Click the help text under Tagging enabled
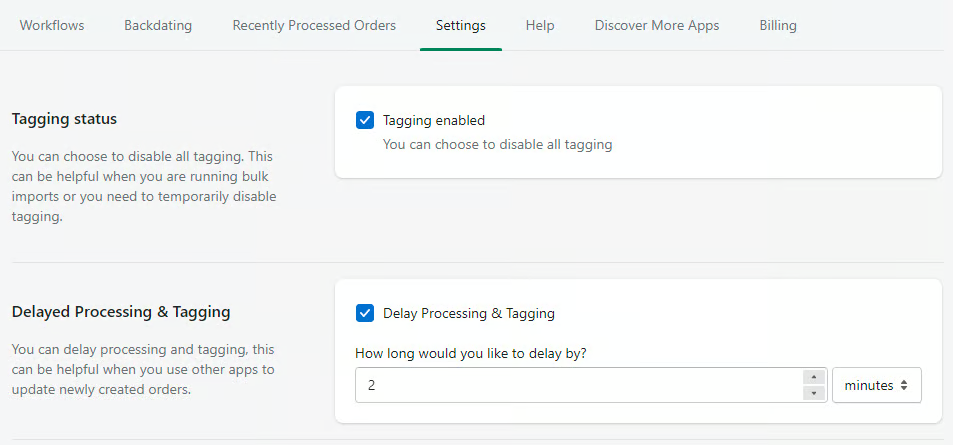 pyautogui.click(x=497, y=145)
